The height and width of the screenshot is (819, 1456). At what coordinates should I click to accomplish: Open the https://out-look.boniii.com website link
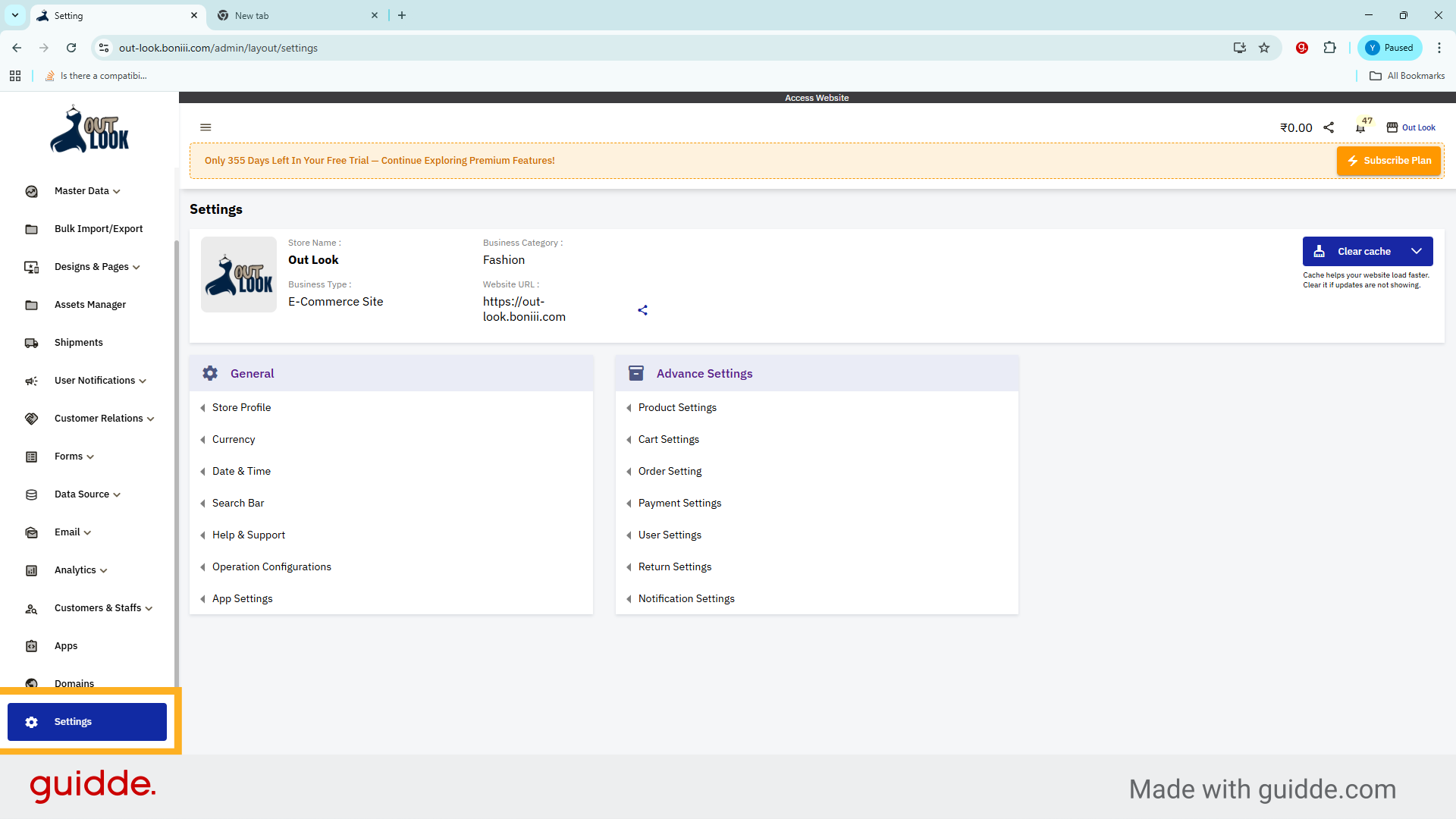tap(523, 309)
